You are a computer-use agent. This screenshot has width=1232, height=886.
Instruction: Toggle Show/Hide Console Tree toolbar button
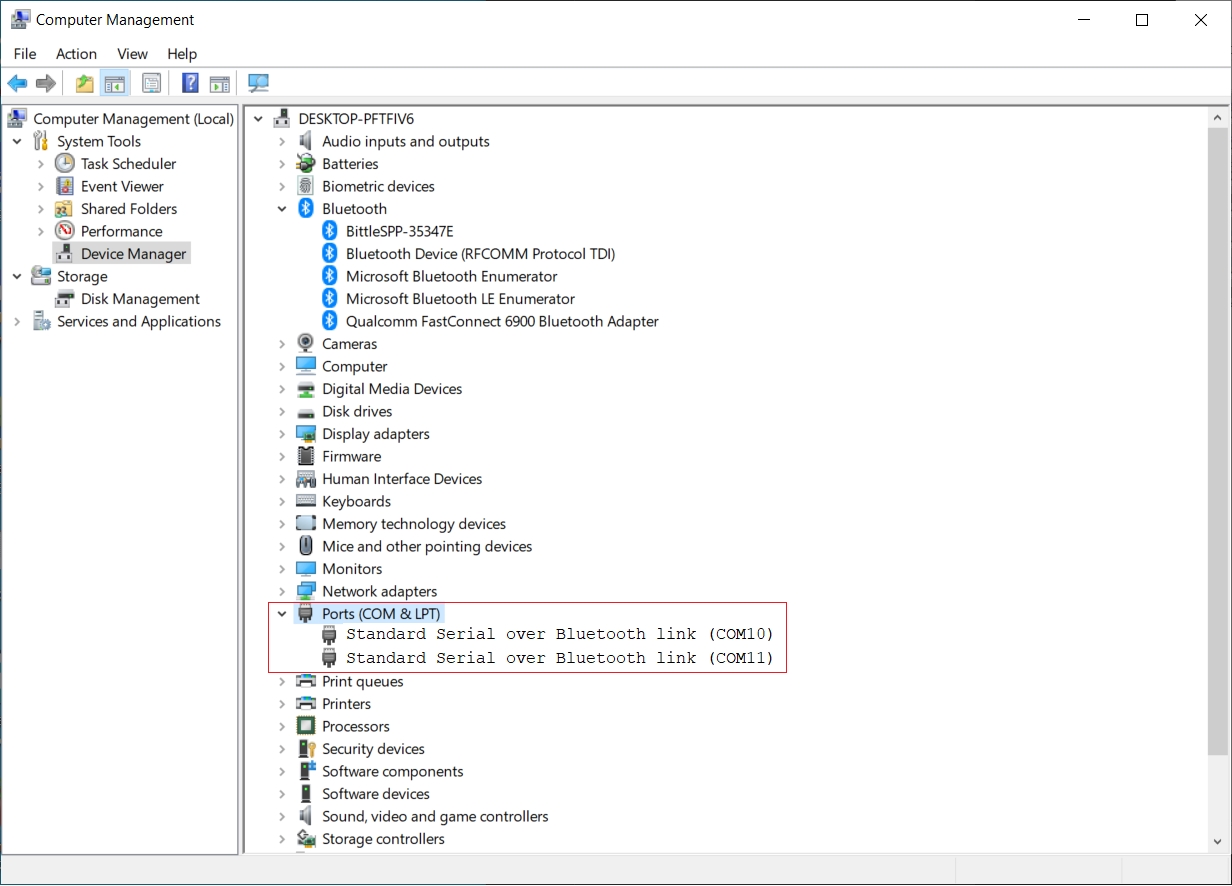pos(115,83)
